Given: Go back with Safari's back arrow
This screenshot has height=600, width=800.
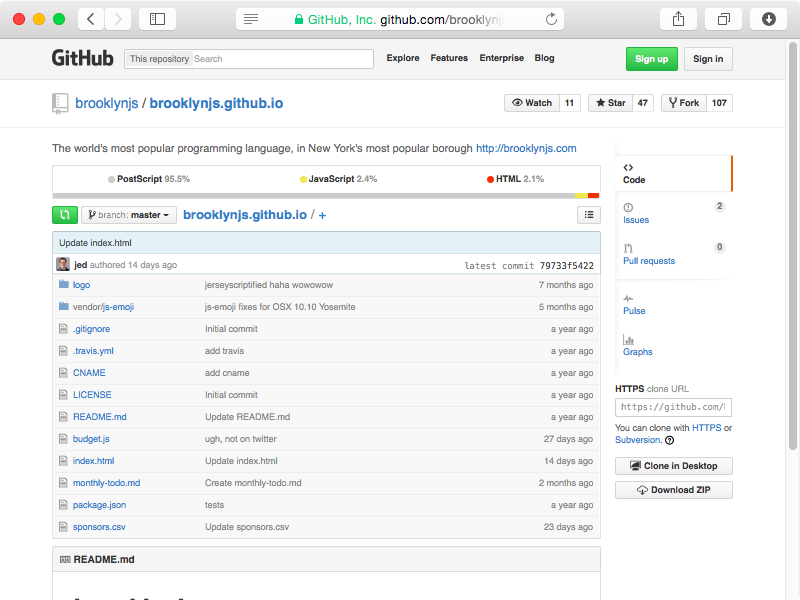Looking at the screenshot, I should tap(91, 19).
